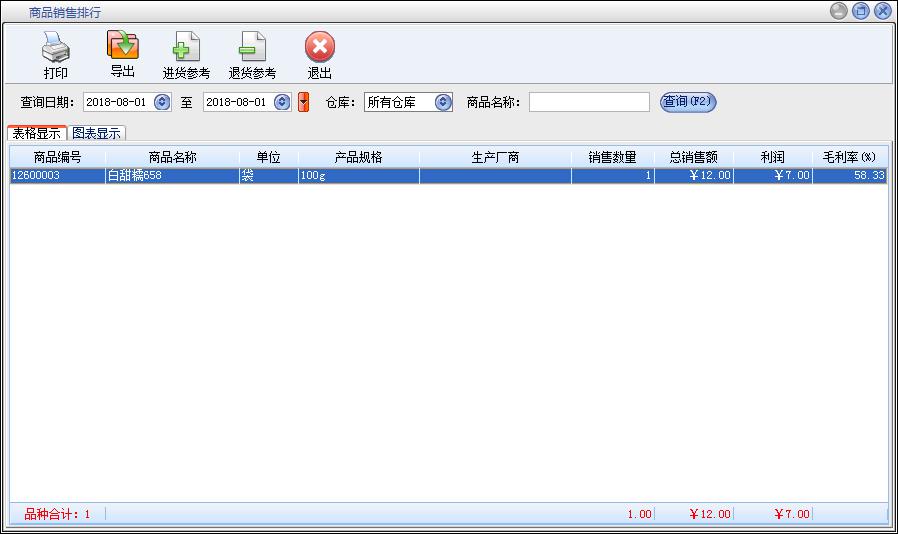Minimize the 商品销售排行 window

click(x=838, y=11)
